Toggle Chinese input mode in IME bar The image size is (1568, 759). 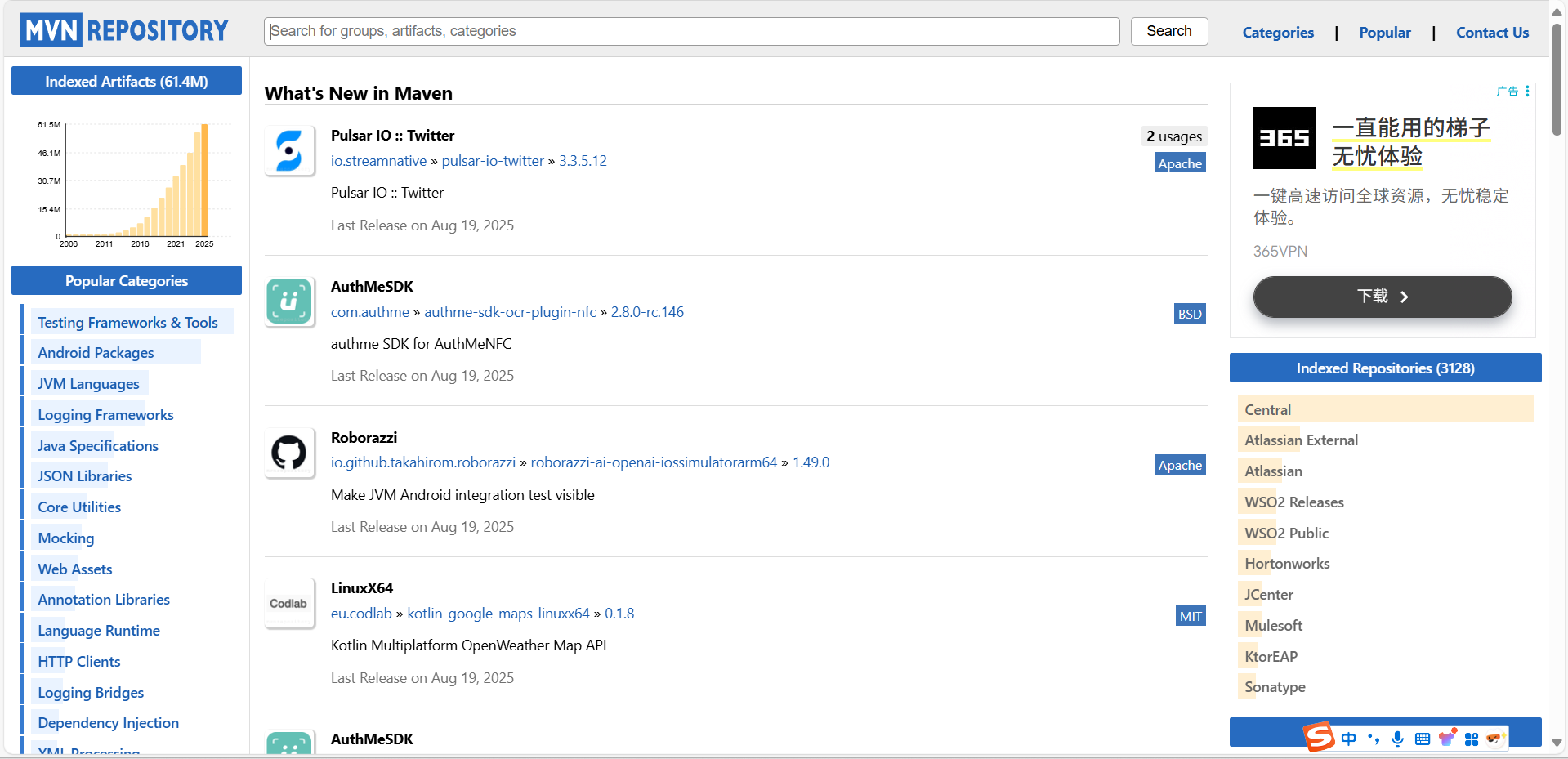[1349, 739]
